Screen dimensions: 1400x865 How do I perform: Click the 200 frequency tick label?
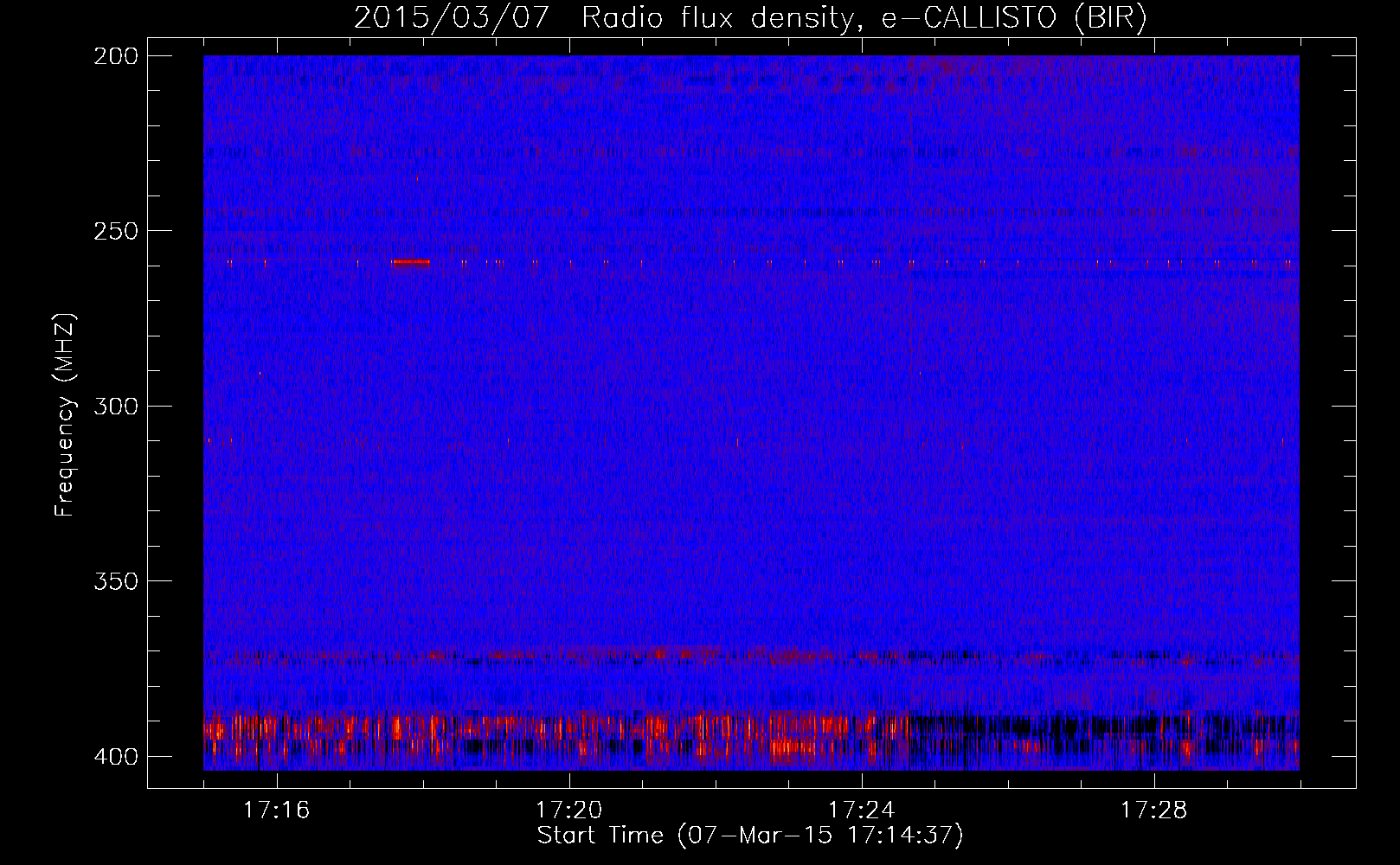[116, 56]
